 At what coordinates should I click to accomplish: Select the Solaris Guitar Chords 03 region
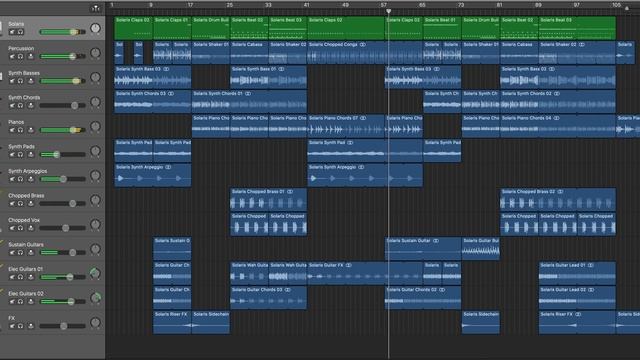click(x=269, y=298)
